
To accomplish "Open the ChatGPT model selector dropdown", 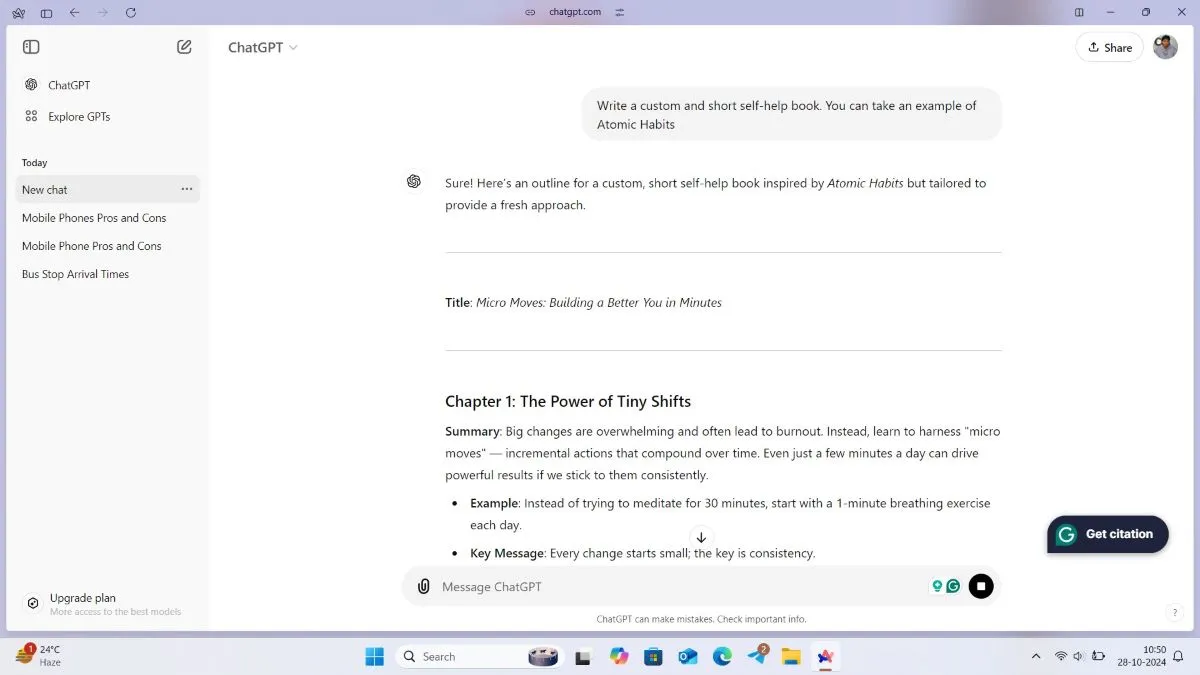I will point(263,47).
